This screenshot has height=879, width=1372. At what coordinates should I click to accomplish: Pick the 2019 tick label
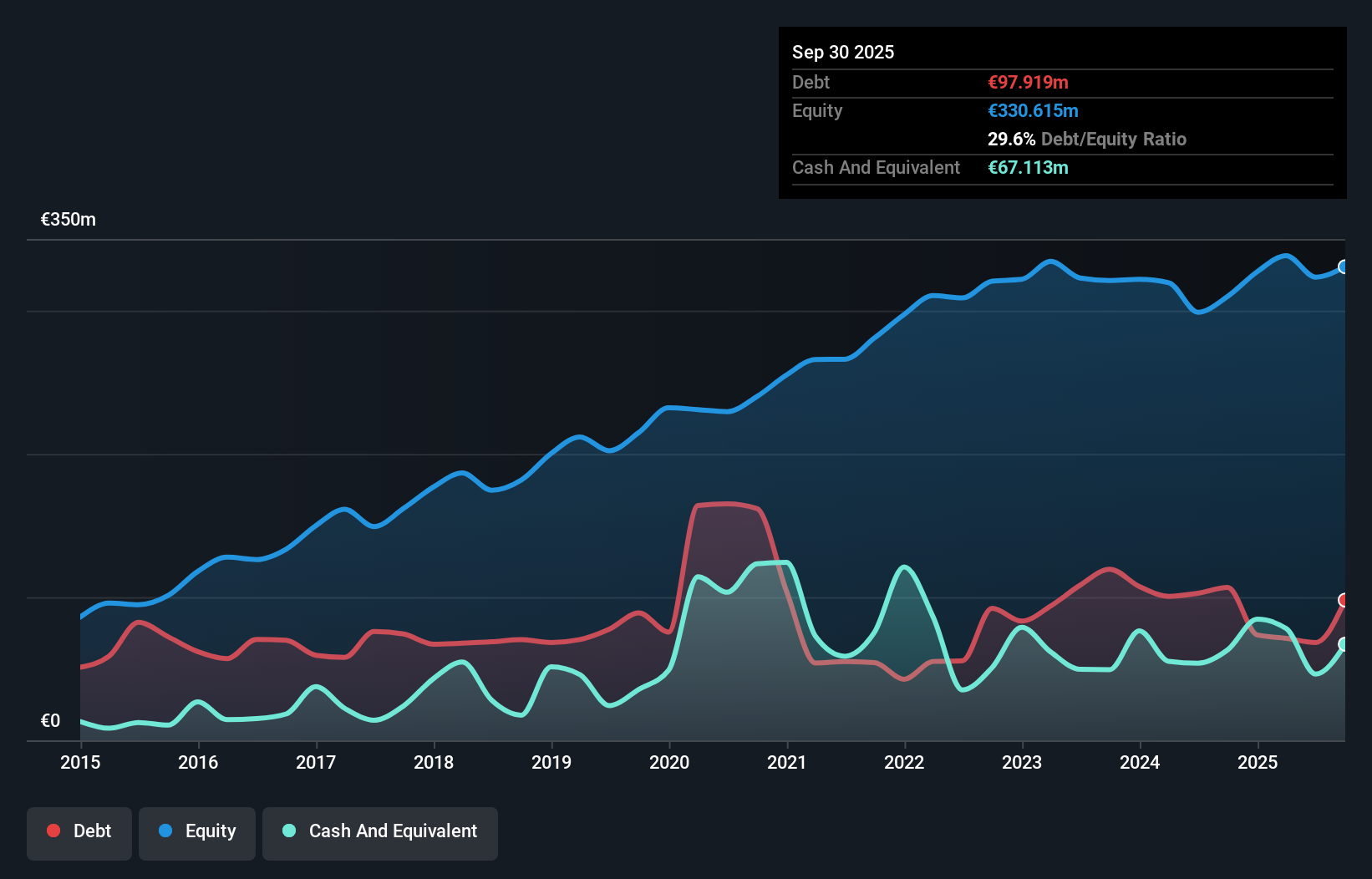551,762
